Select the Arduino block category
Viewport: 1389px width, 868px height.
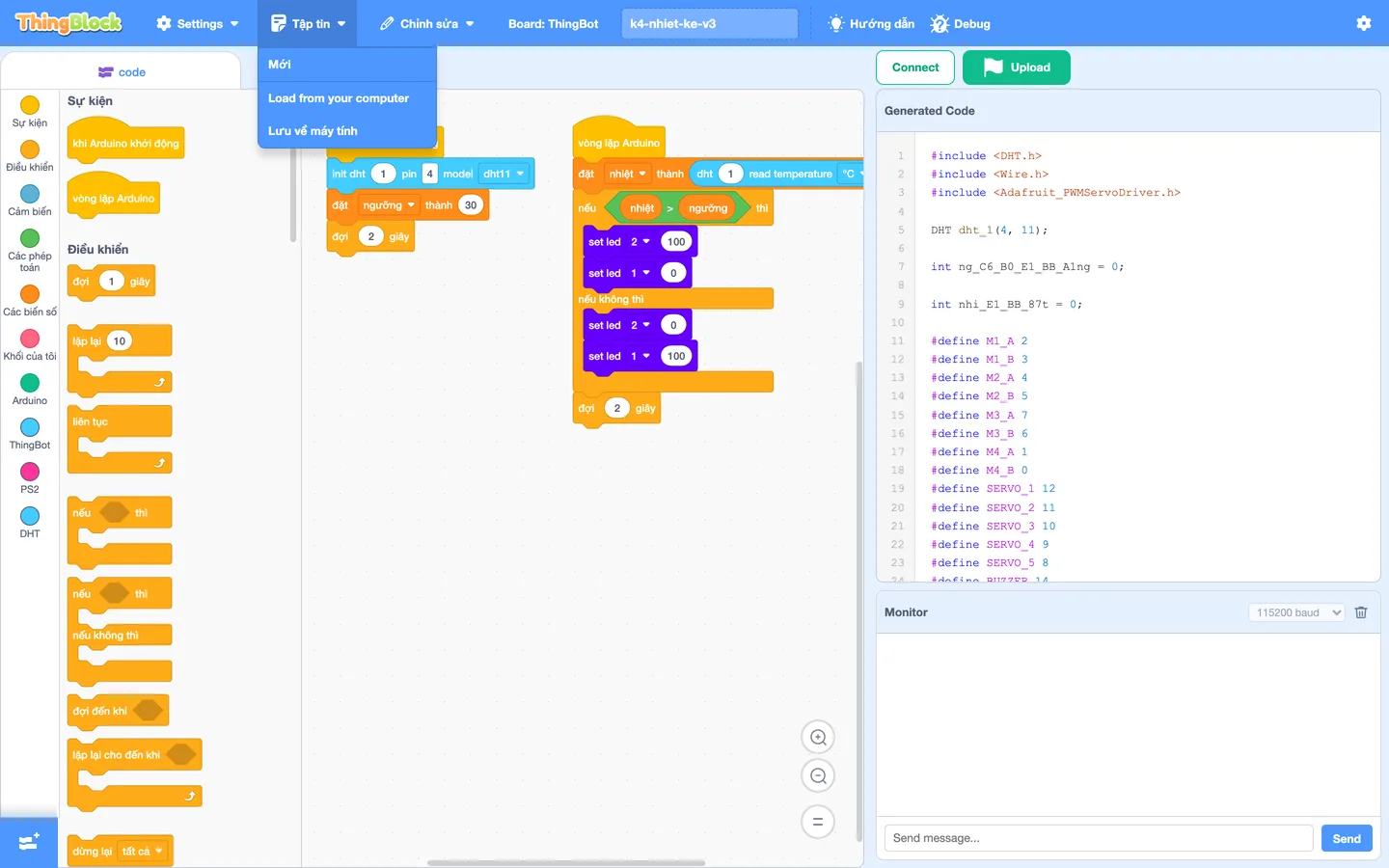30,389
